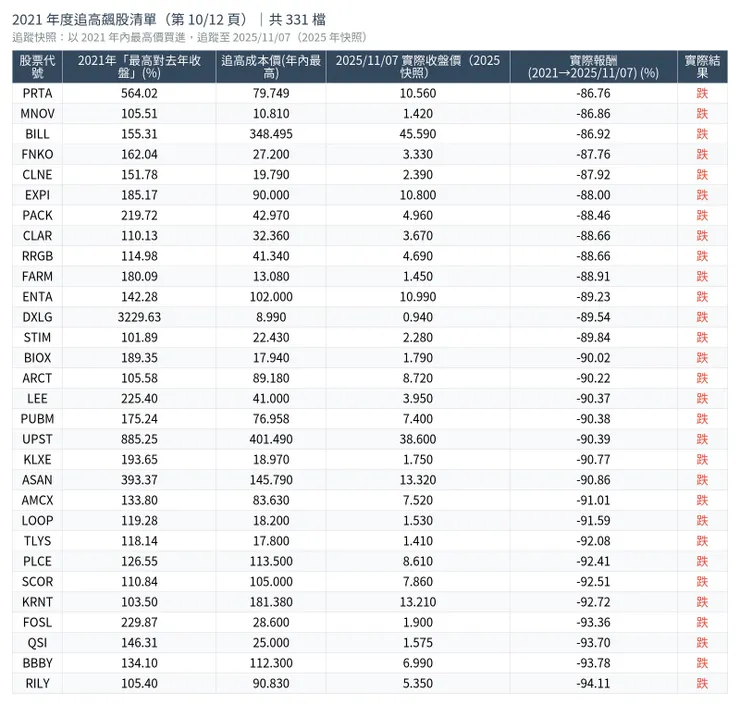740x706 pixels.
Task: Click the red 跌 result in PRTA row
Action: coord(702,93)
